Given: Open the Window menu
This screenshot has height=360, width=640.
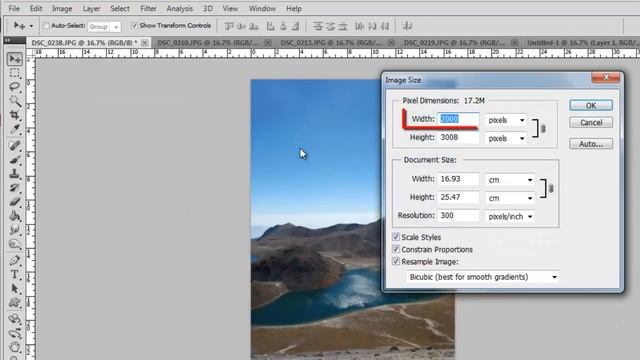Looking at the screenshot, I should coord(262,8).
